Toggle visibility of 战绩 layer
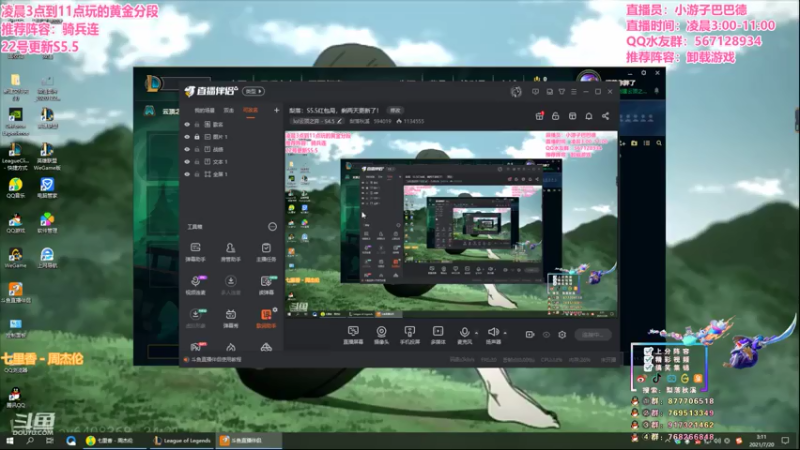 [x=187, y=149]
